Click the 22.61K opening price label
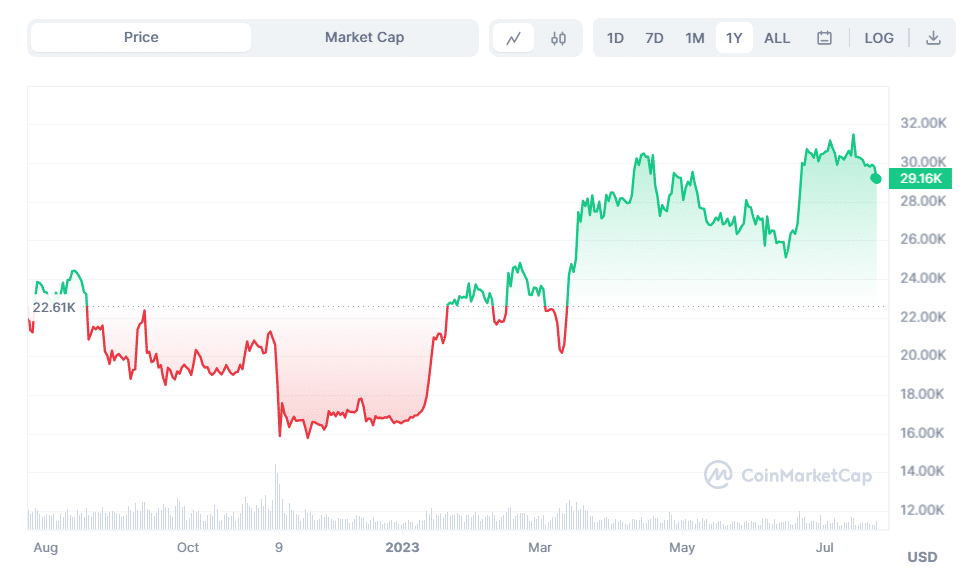973x588 pixels. click(x=53, y=307)
